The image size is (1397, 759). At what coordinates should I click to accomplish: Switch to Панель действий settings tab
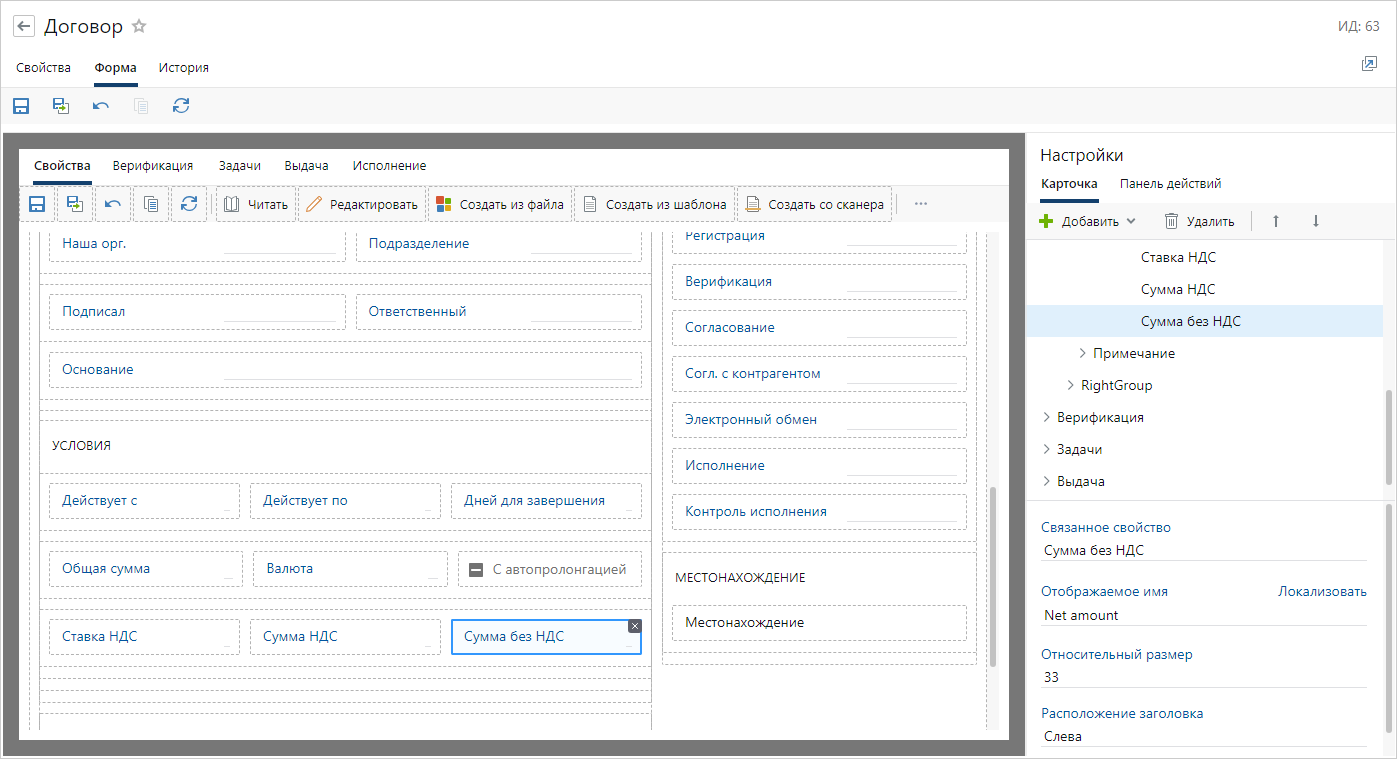(1170, 184)
